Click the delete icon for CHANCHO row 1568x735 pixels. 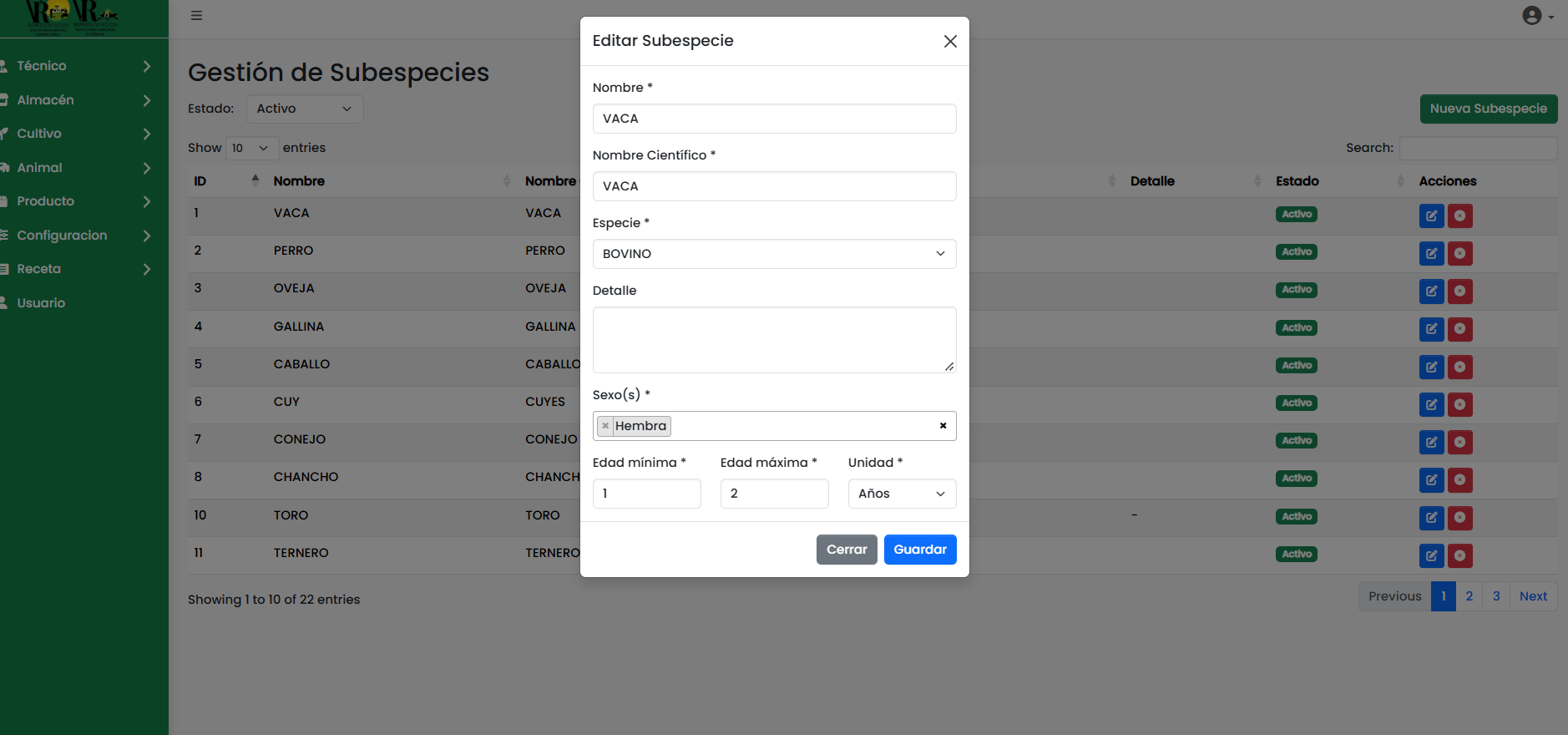point(1459,479)
